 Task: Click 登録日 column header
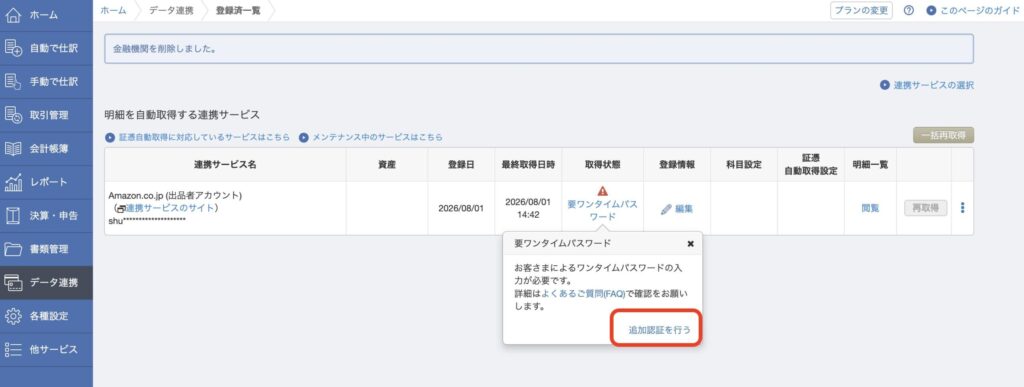tap(461, 164)
